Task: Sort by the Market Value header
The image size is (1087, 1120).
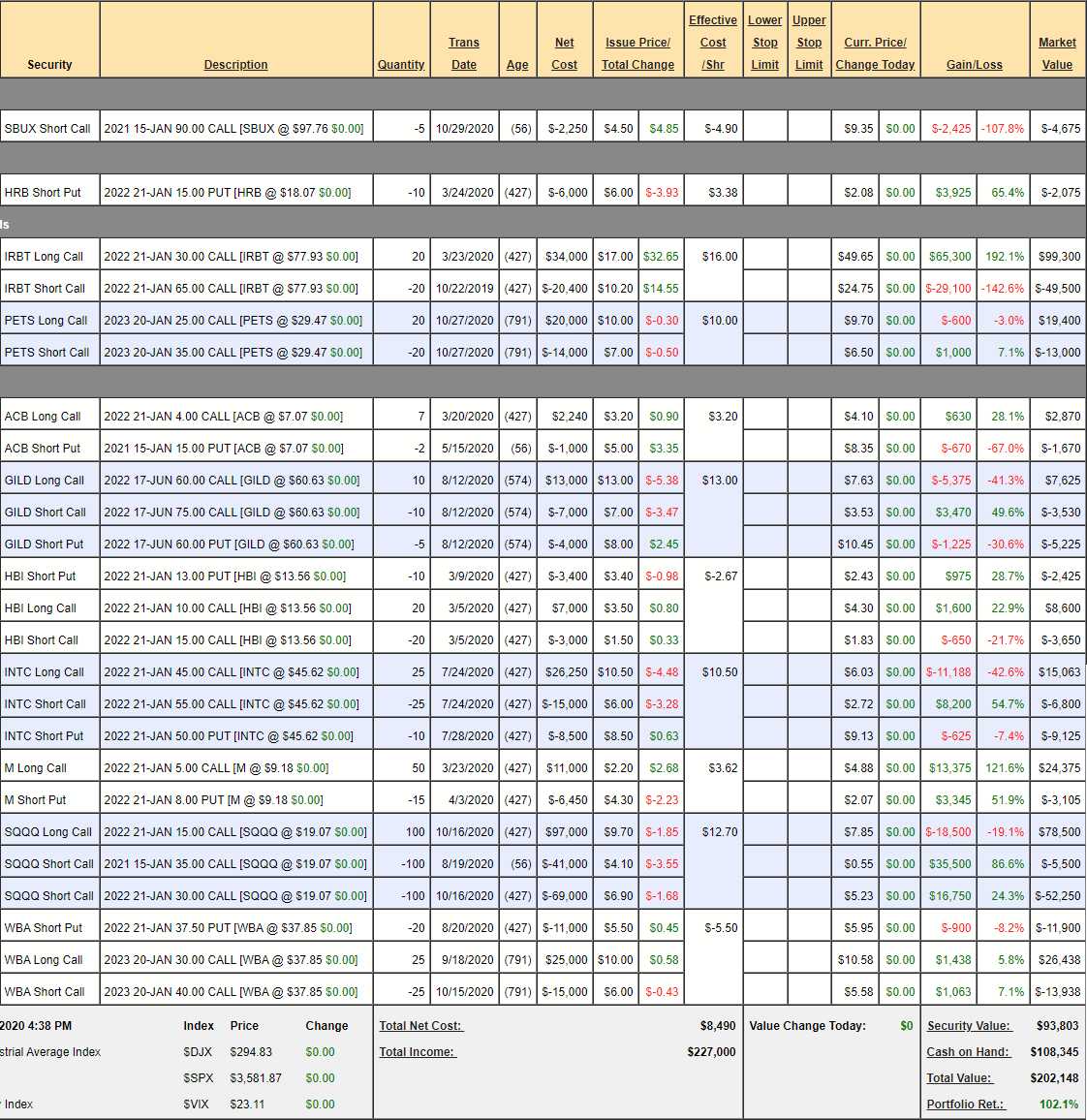Action: coord(1057,53)
